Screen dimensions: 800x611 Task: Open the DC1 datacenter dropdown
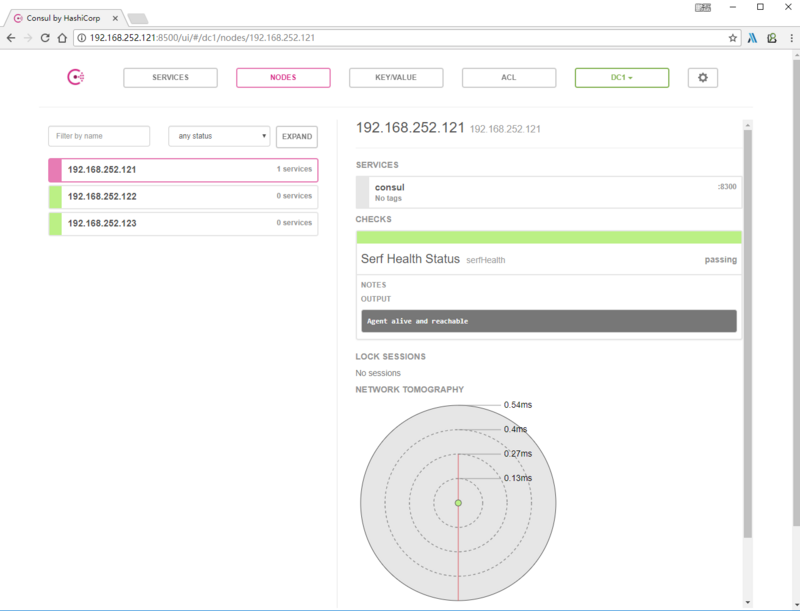tap(621, 78)
